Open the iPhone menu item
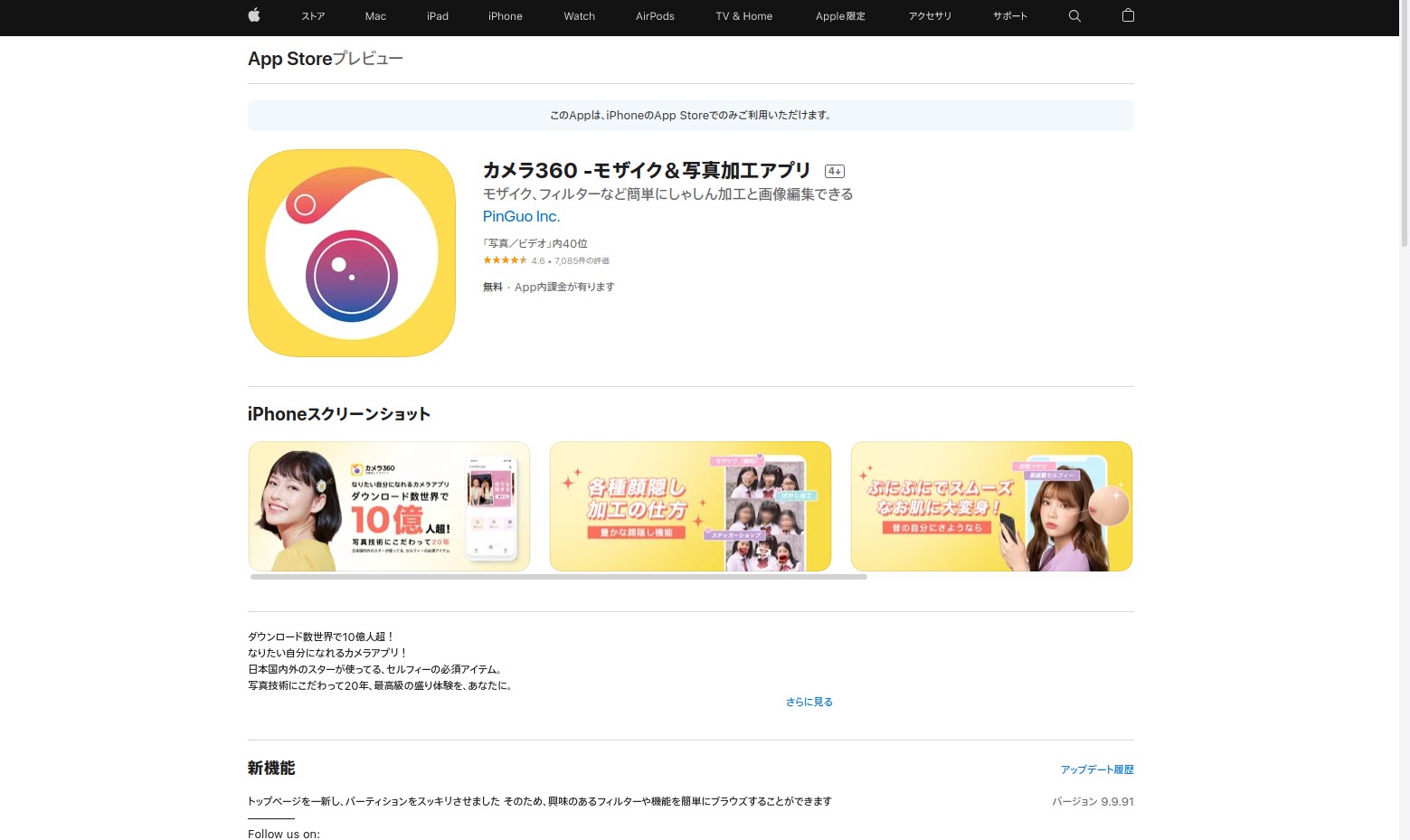Image resolution: width=1410 pixels, height=840 pixels. [x=505, y=16]
